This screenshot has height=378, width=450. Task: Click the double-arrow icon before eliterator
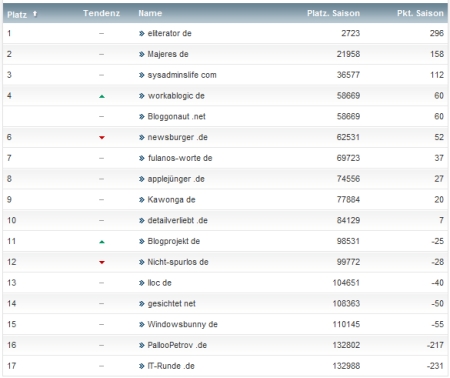click(x=142, y=33)
